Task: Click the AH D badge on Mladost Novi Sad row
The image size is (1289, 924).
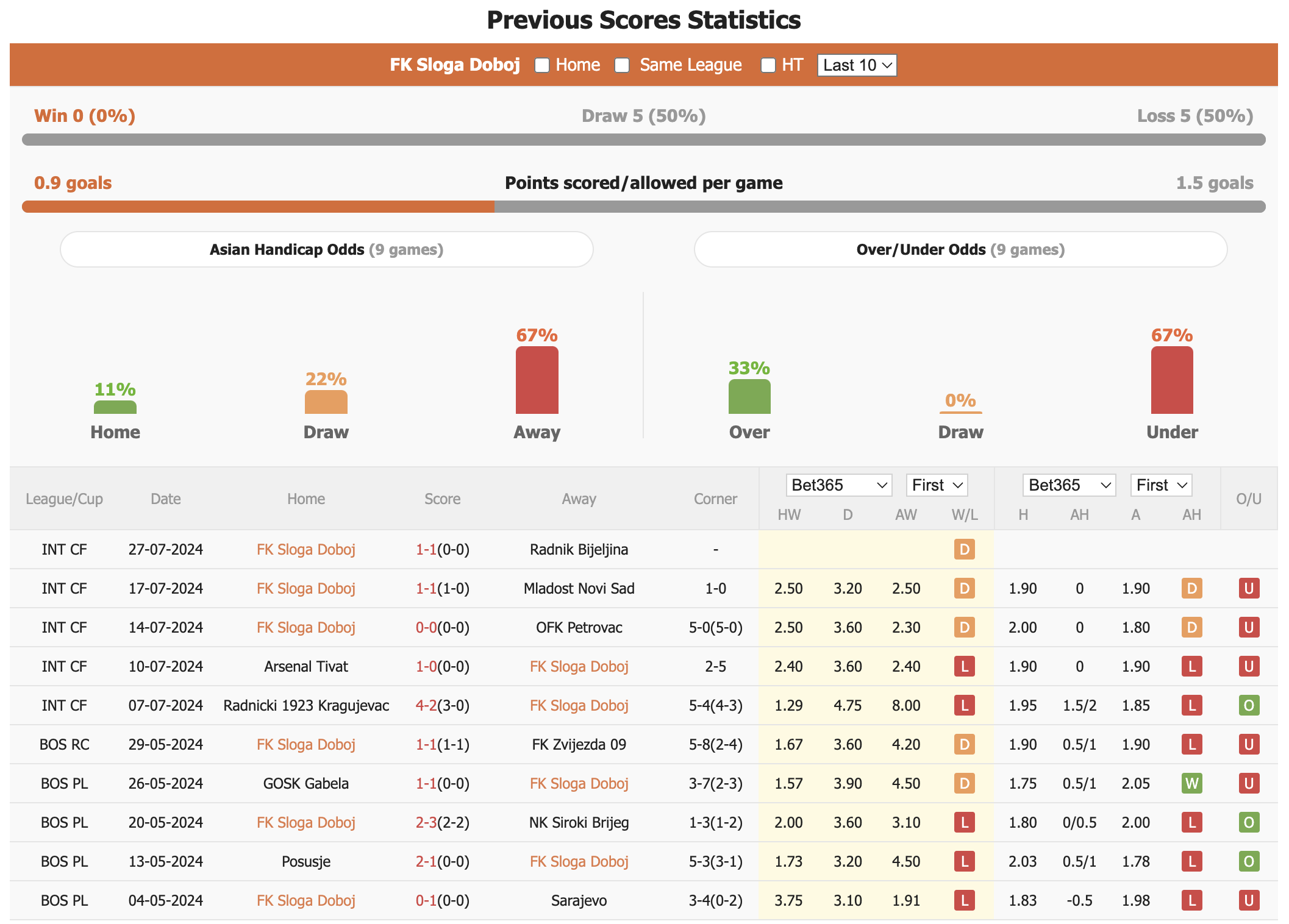Action: pyautogui.click(x=1192, y=588)
